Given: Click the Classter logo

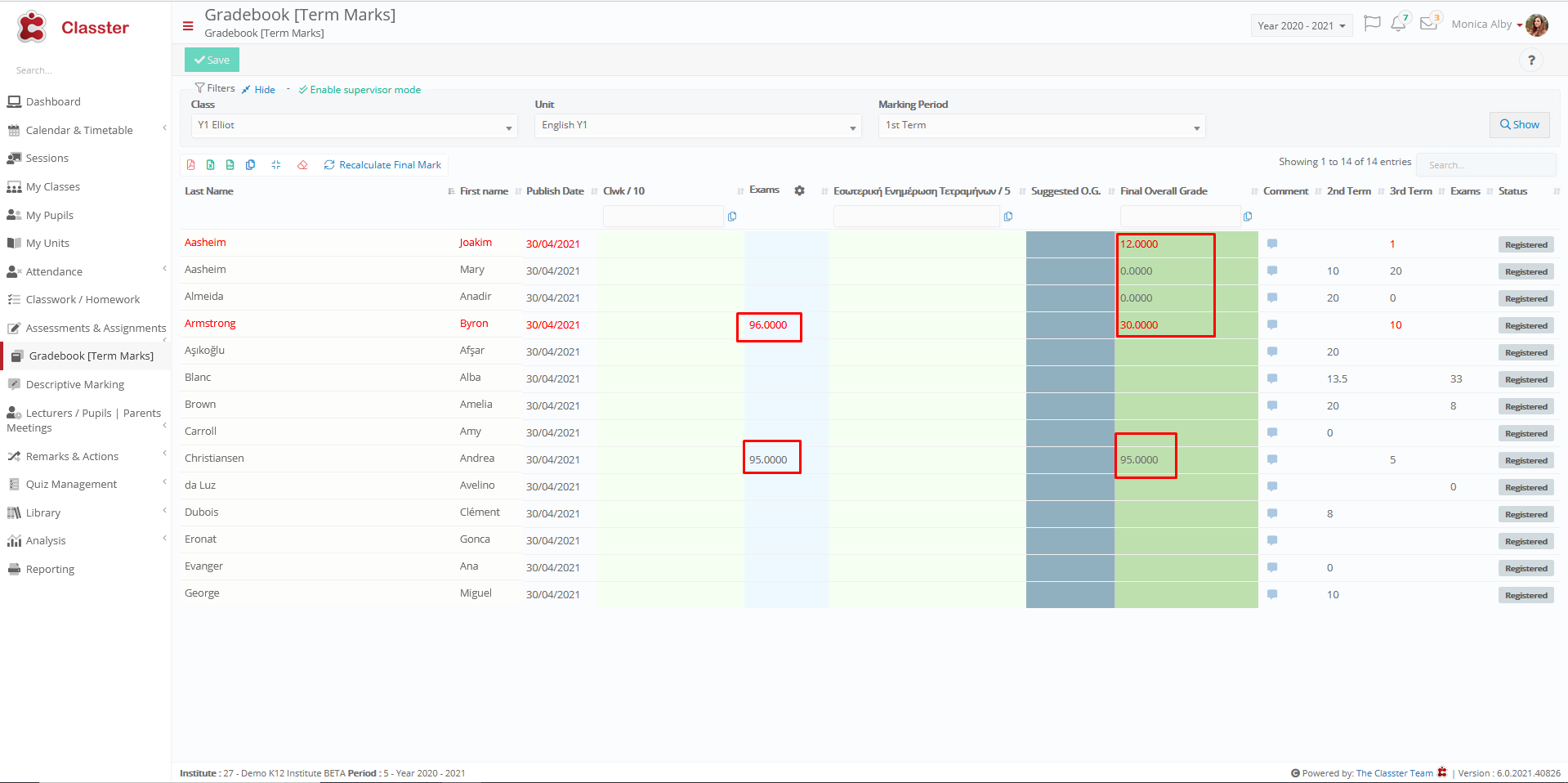Looking at the screenshot, I should pyautogui.click(x=73, y=27).
